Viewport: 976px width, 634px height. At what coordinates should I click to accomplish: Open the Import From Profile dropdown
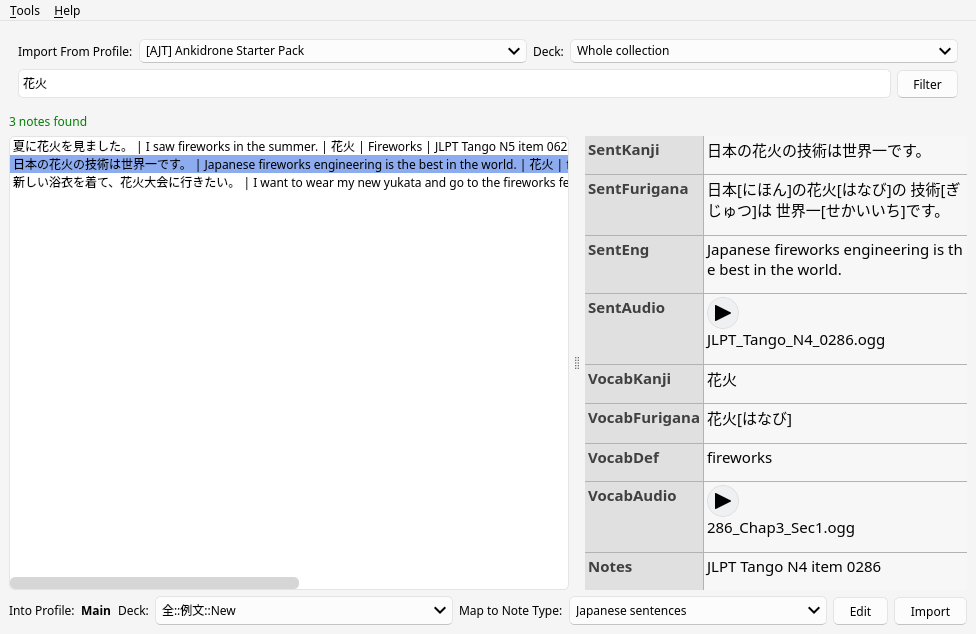pos(332,51)
